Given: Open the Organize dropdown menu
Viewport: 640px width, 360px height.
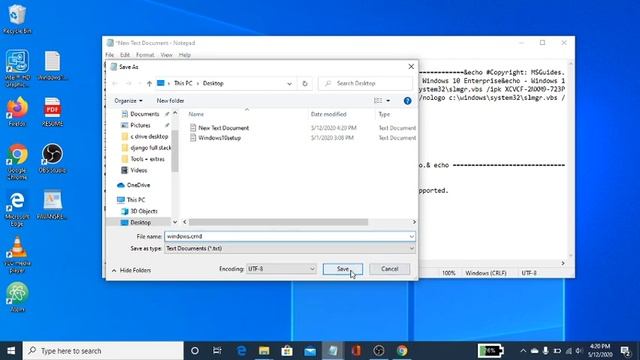Looking at the screenshot, I should (x=128, y=101).
